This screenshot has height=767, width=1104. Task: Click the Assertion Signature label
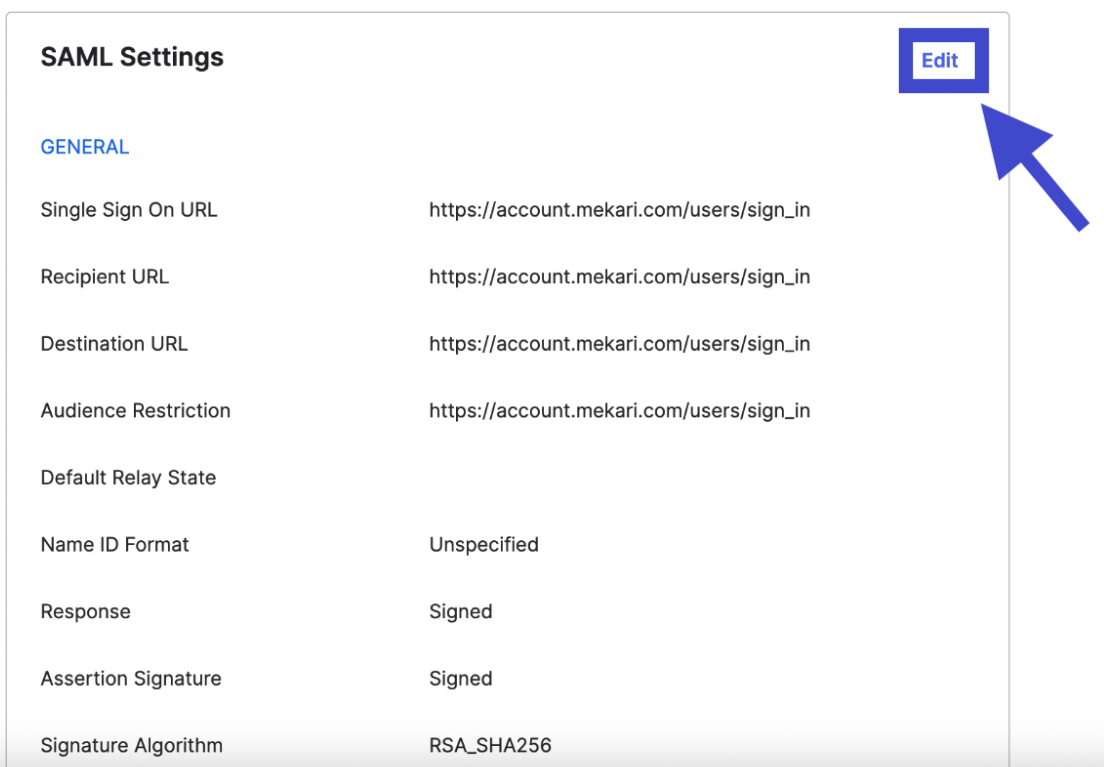pos(131,679)
